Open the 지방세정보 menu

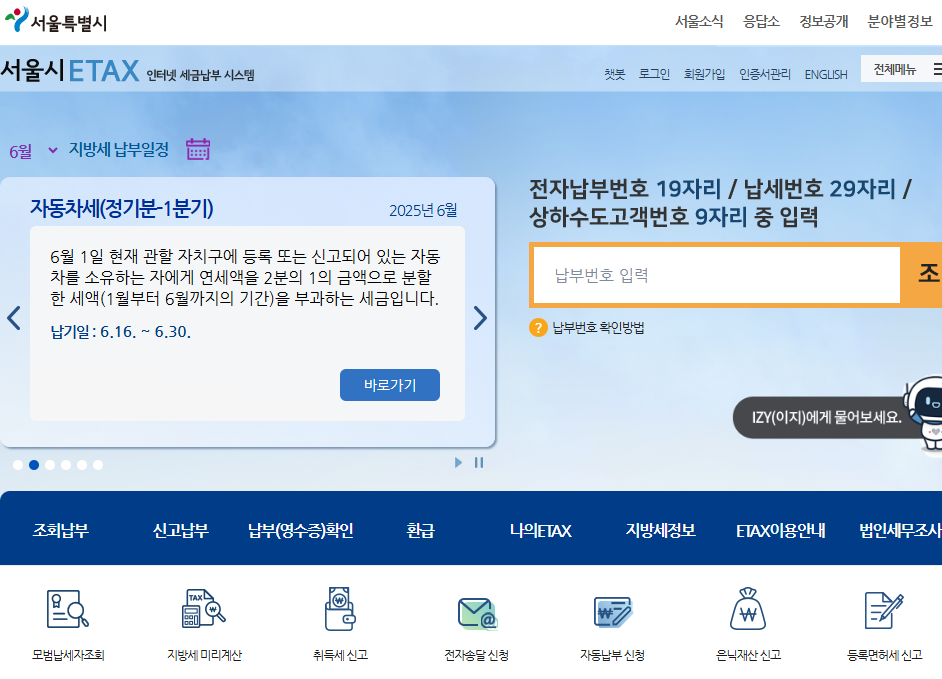click(660, 530)
